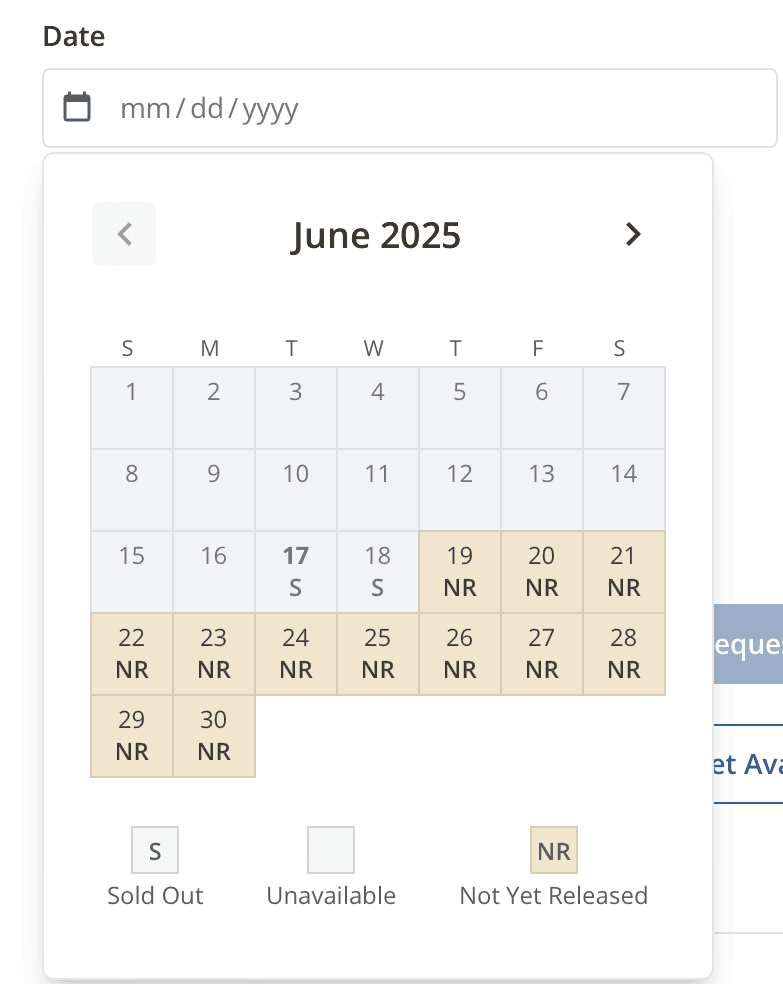
Task: Open the partially visible availability link
Action: click(748, 764)
